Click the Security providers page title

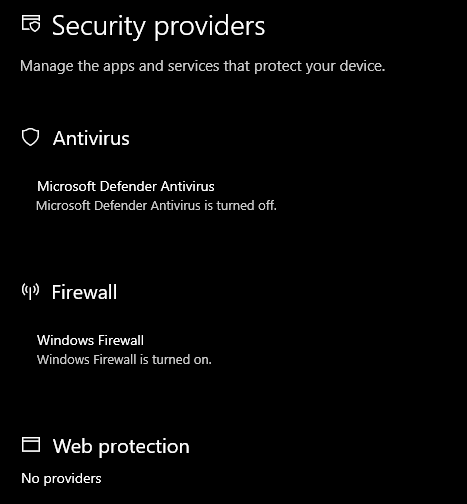(158, 26)
